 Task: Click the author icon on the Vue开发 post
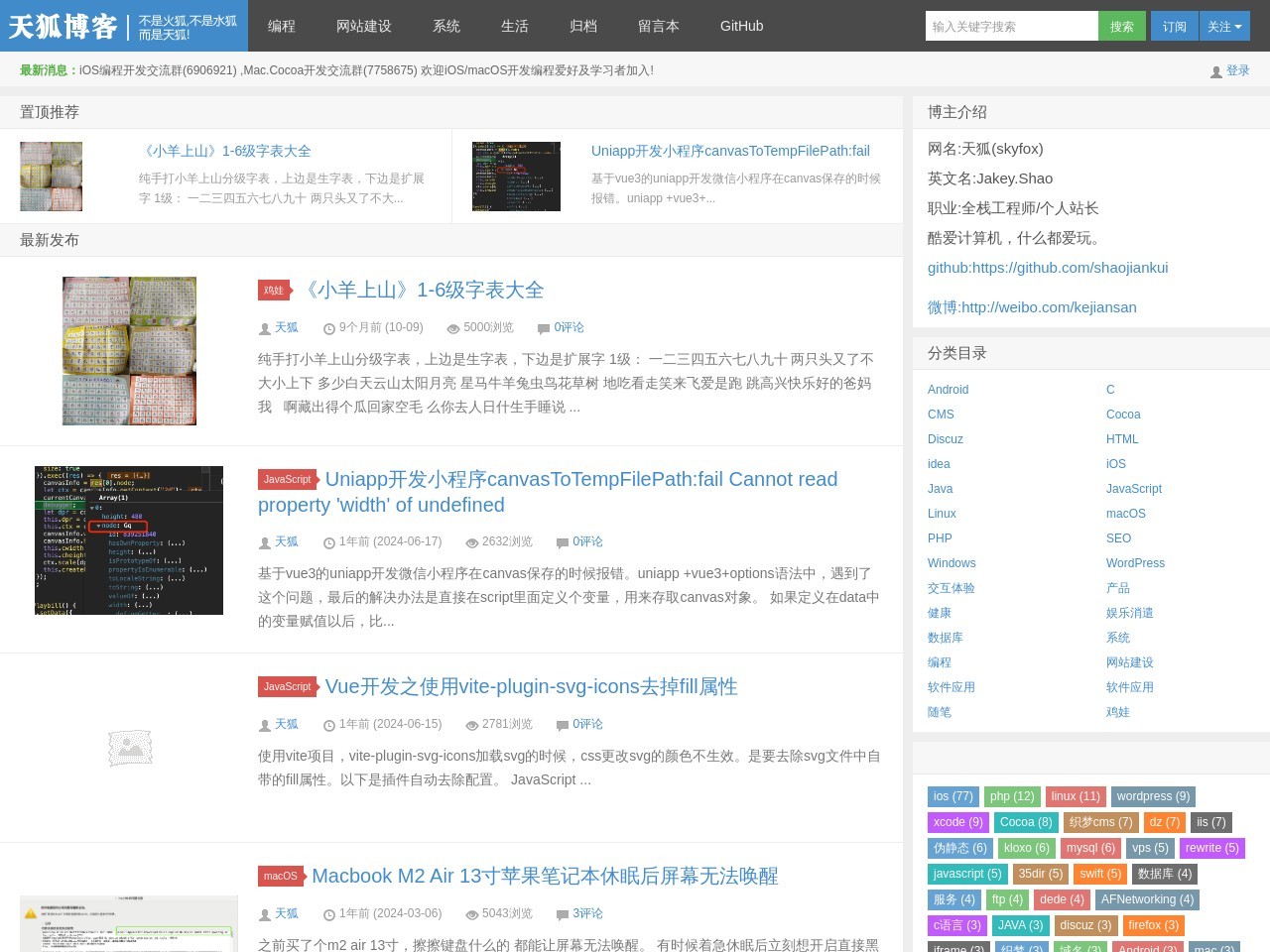[x=265, y=725]
